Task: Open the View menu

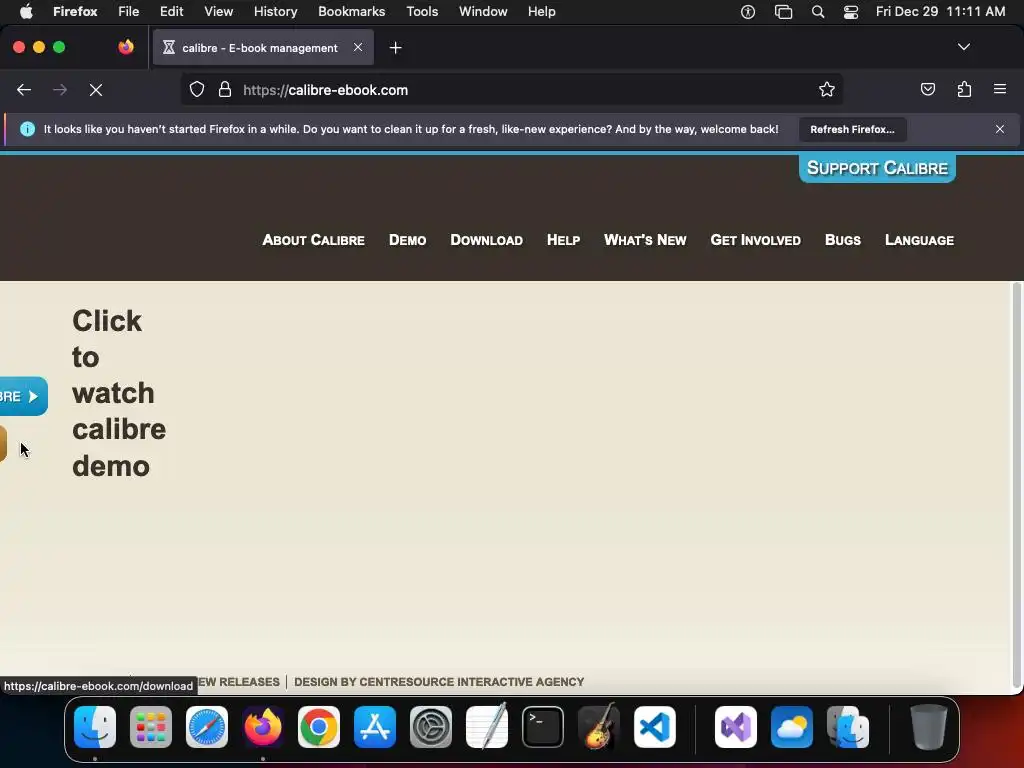Action: pyautogui.click(x=219, y=12)
